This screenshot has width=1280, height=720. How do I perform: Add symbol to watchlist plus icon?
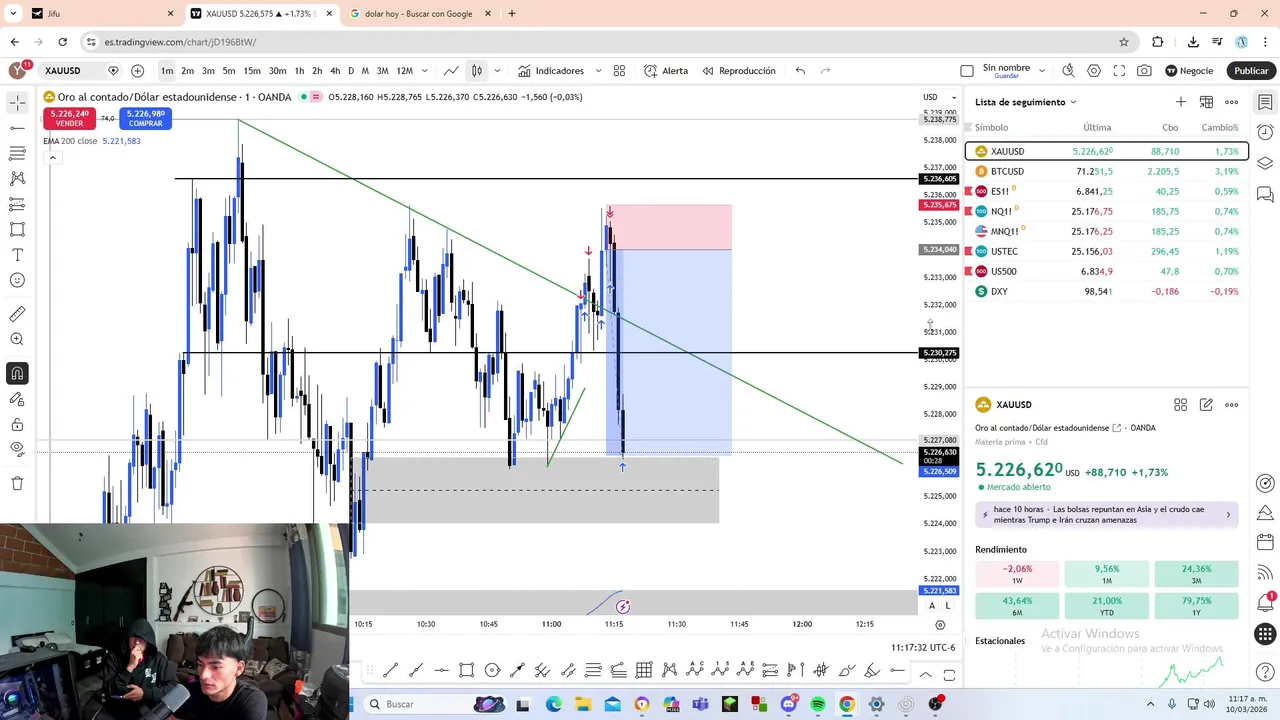click(1181, 102)
